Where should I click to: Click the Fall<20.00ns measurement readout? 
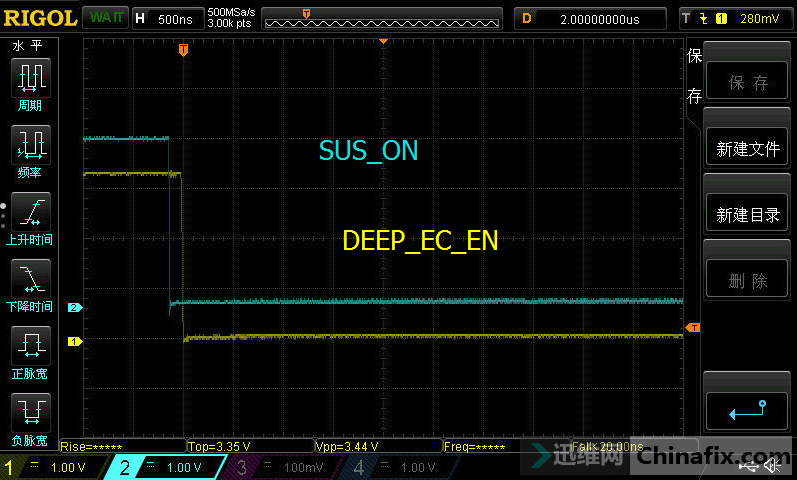click(607, 447)
